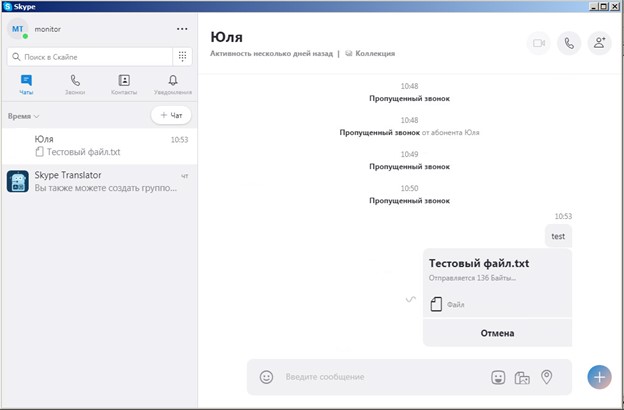This screenshot has width=624, height=410.
Task: Start an audio call with Юля
Action: click(x=569, y=43)
